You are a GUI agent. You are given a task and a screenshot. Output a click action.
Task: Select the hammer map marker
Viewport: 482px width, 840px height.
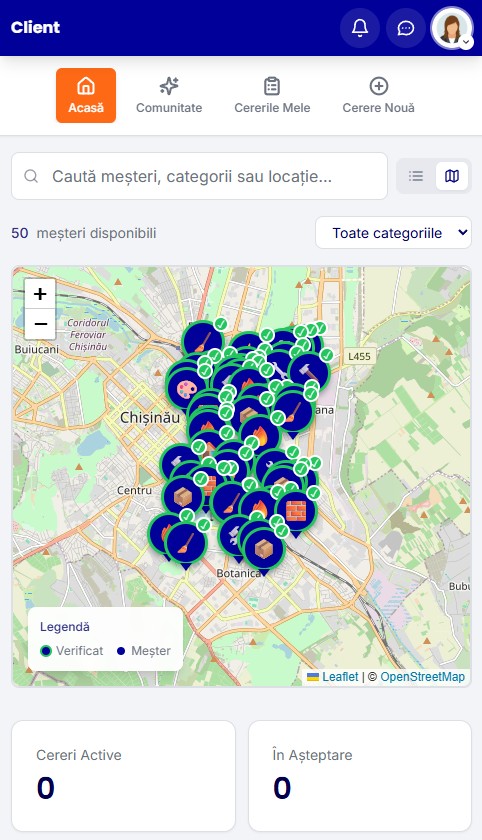click(x=308, y=371)
